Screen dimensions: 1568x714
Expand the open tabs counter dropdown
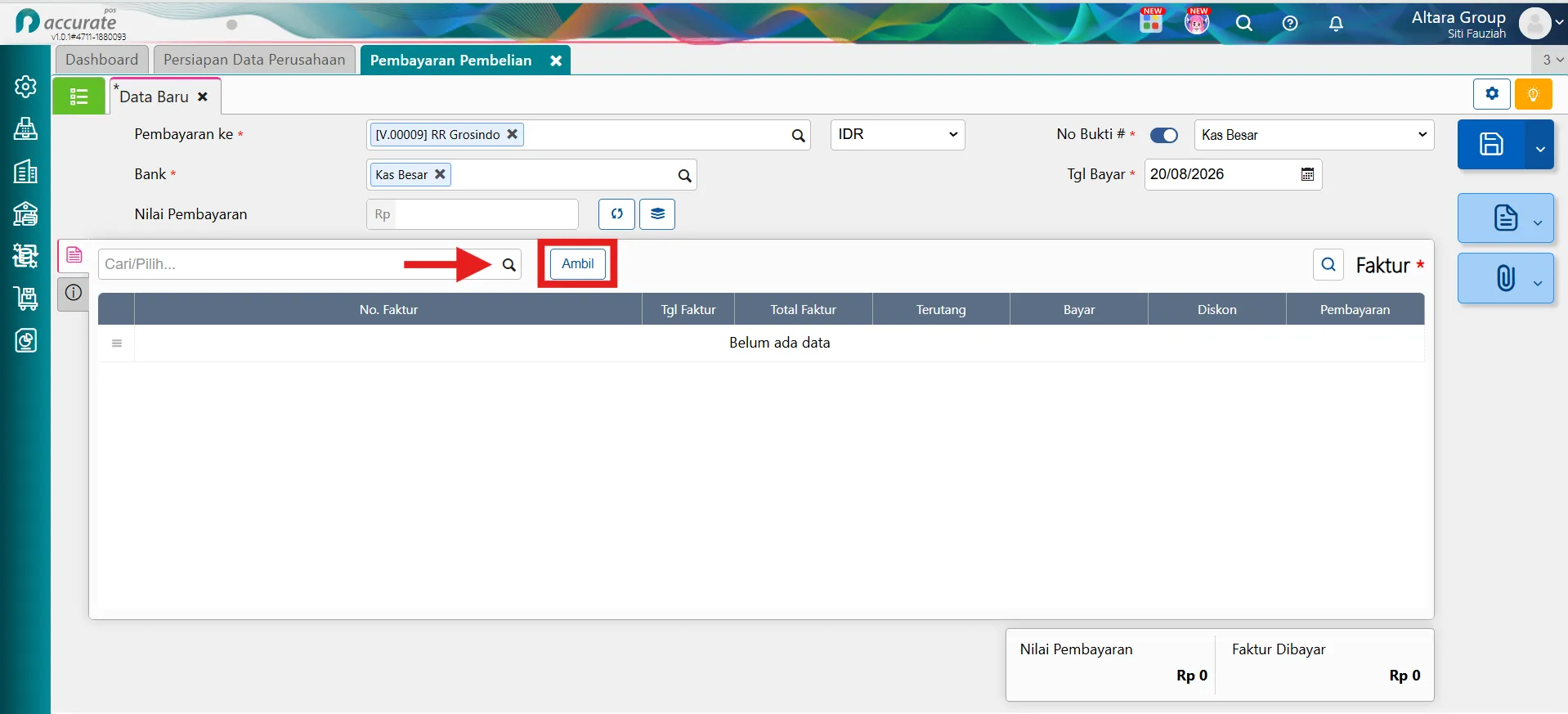pos(1552,60)
